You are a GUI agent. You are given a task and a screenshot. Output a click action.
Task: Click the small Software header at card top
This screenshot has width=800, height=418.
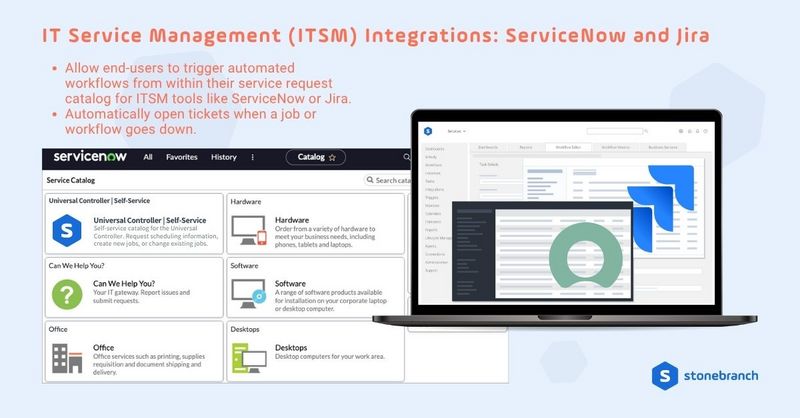pos(244,266)
